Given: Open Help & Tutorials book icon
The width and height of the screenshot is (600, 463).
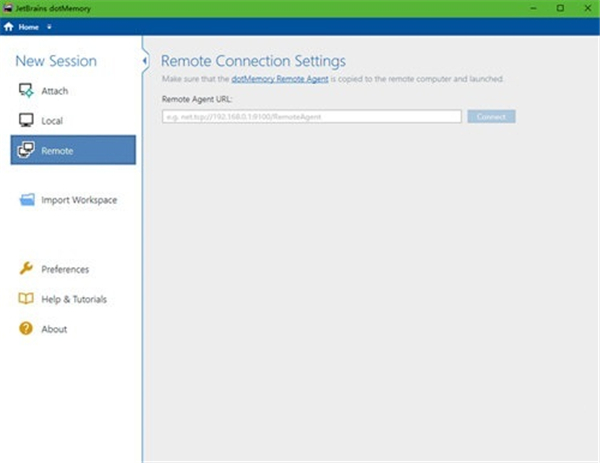Looking at the screenshot, I should point(26,299).
